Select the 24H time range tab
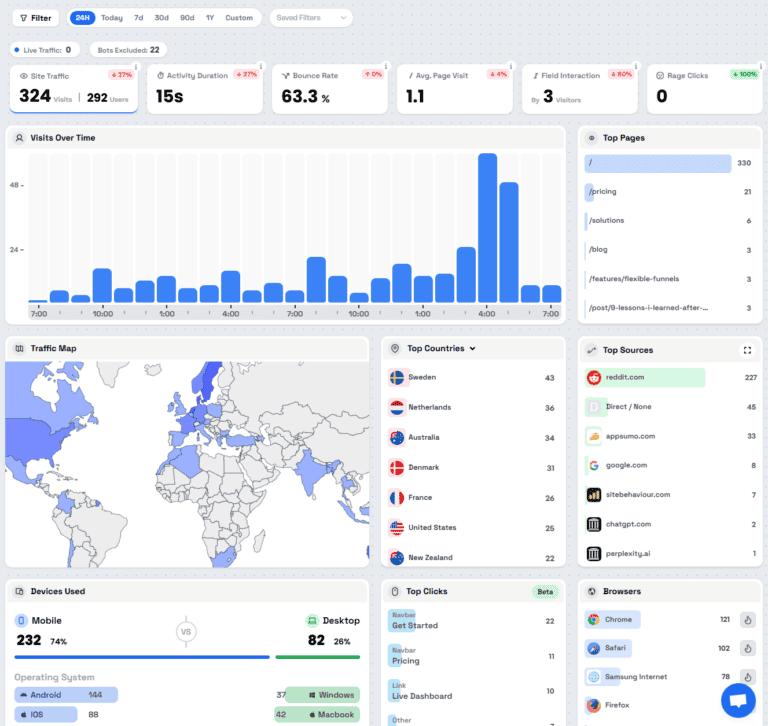768x726 pixels. coord(82,18)
